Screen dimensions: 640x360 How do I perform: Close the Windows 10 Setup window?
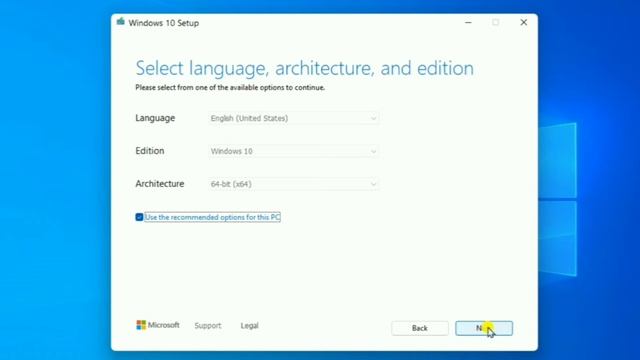point(524,22)
